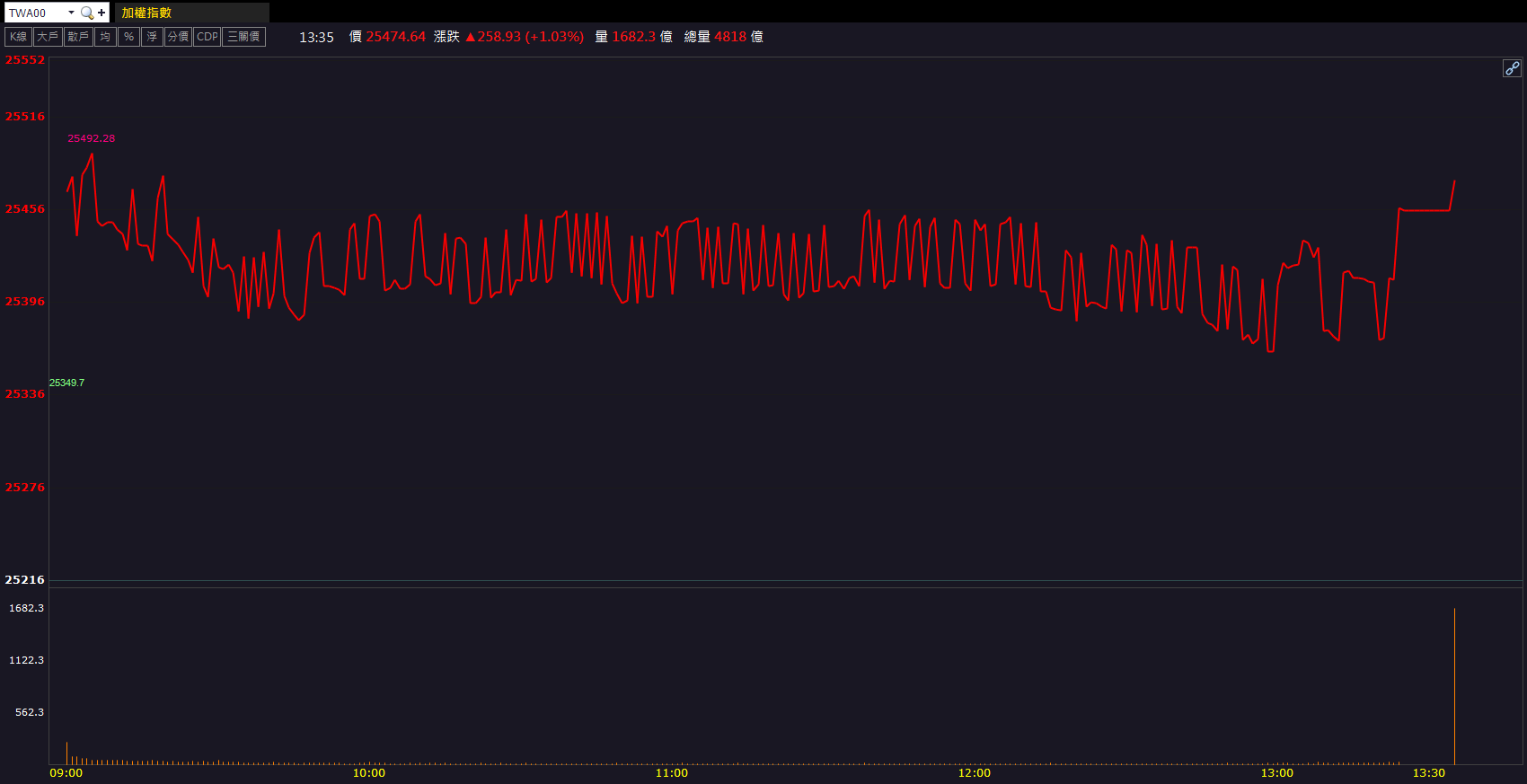This screenshot has height=784, width=1527.
Task: Open the 分價 price distribution view
Action: click(178, 37)
